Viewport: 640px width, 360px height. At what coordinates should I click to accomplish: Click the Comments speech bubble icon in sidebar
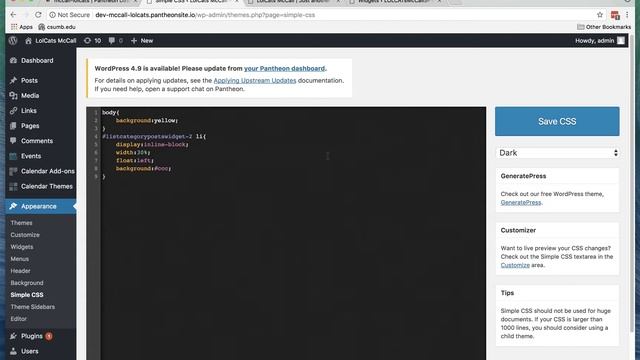click(x=13, y=141)
